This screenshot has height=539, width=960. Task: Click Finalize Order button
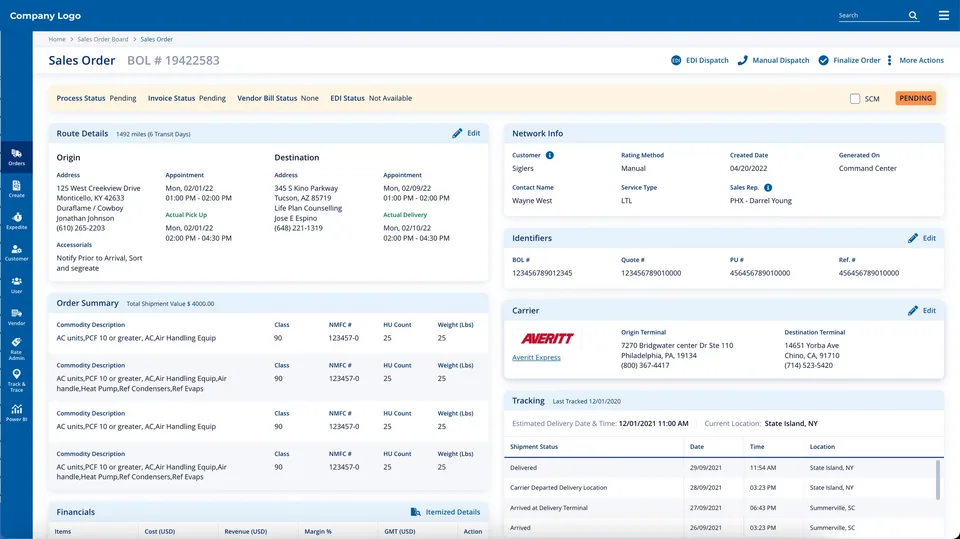tap(850, 60)
